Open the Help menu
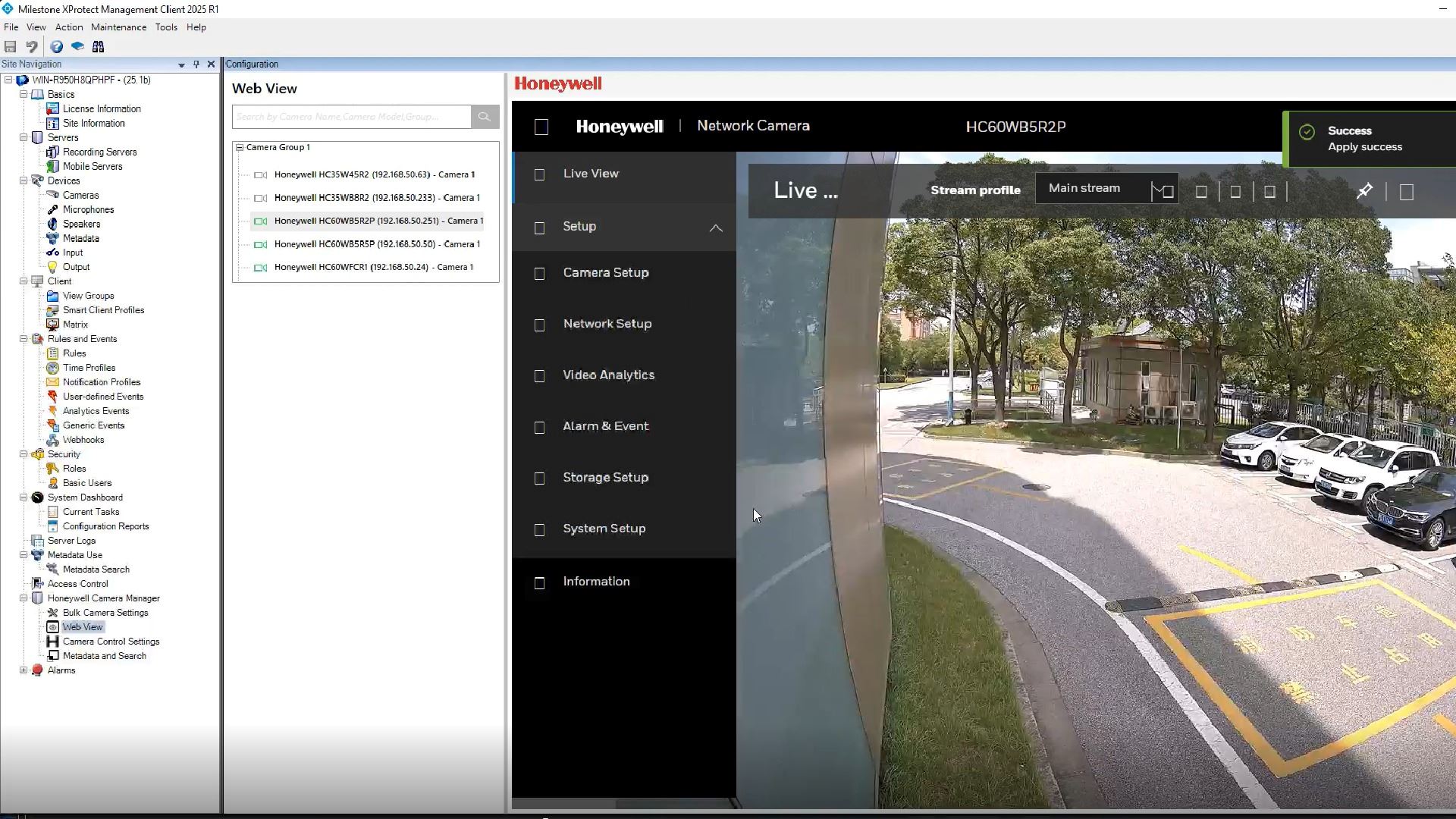The image size is (1456, 819). 196,27
